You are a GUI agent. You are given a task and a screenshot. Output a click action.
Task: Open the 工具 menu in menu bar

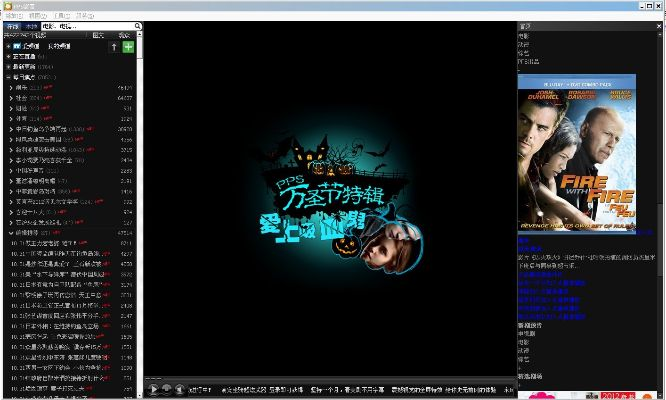pos(62,16)
